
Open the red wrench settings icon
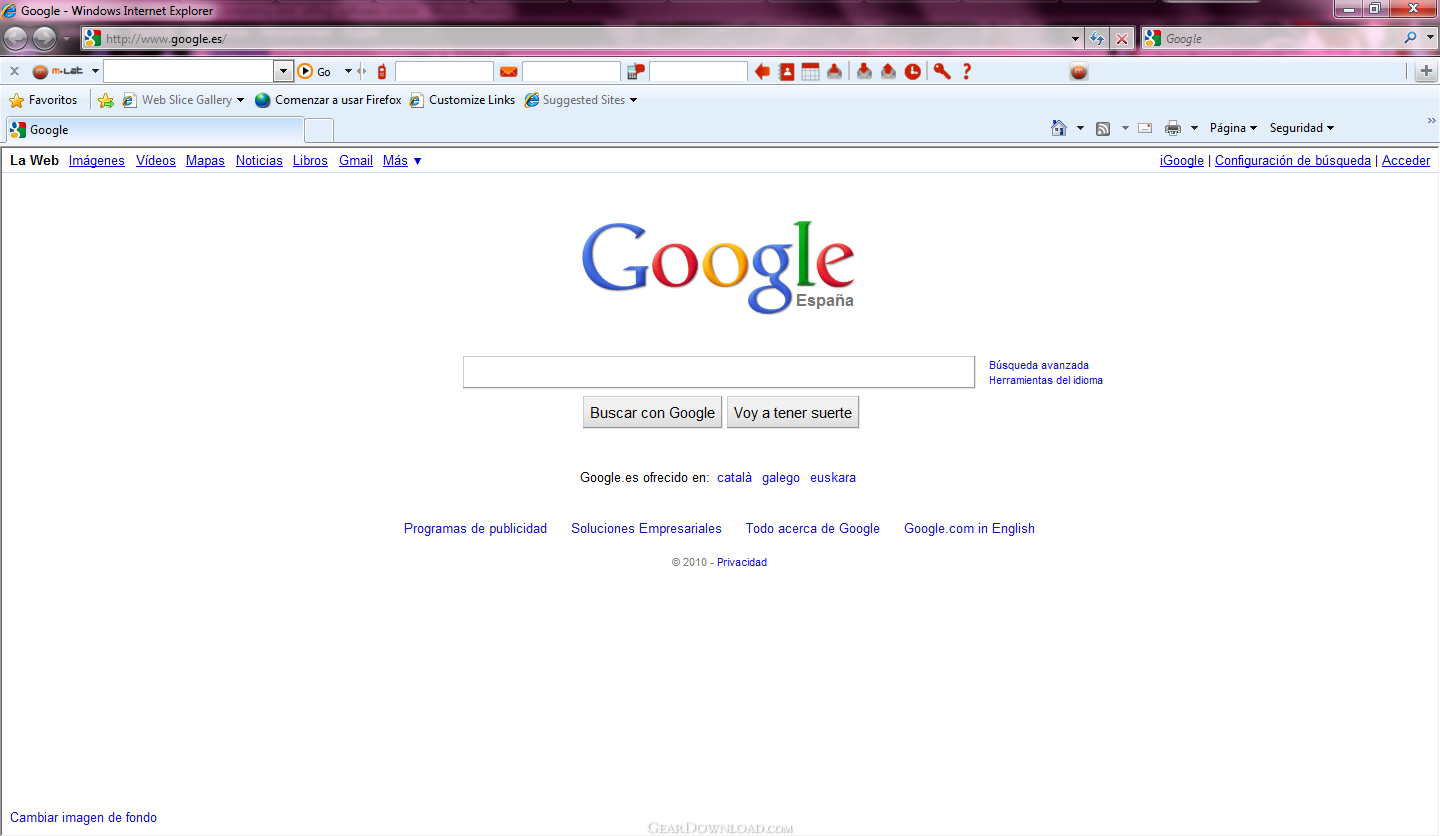point(942,71)
